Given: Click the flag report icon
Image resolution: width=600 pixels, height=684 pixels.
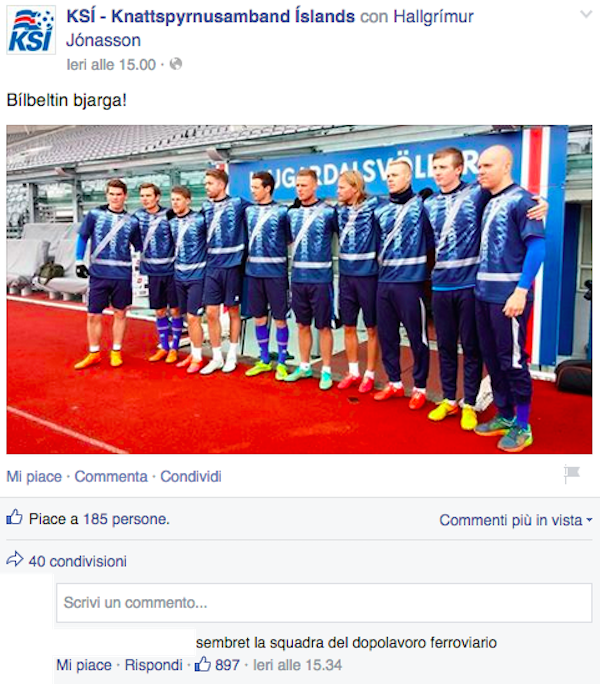Looking at the screenshot, I should 572,474.
